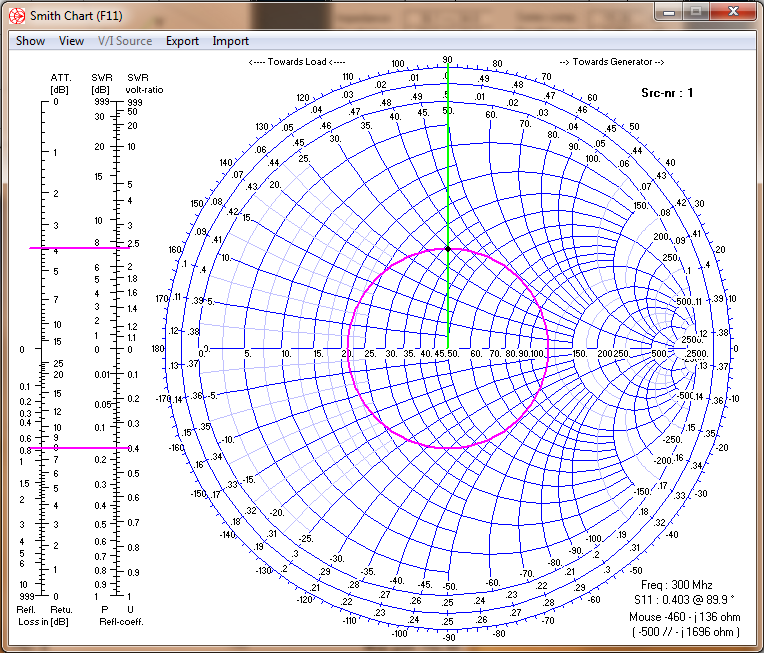
Task: Click the 'Towards Generator' label
Action: pos(612,62)
